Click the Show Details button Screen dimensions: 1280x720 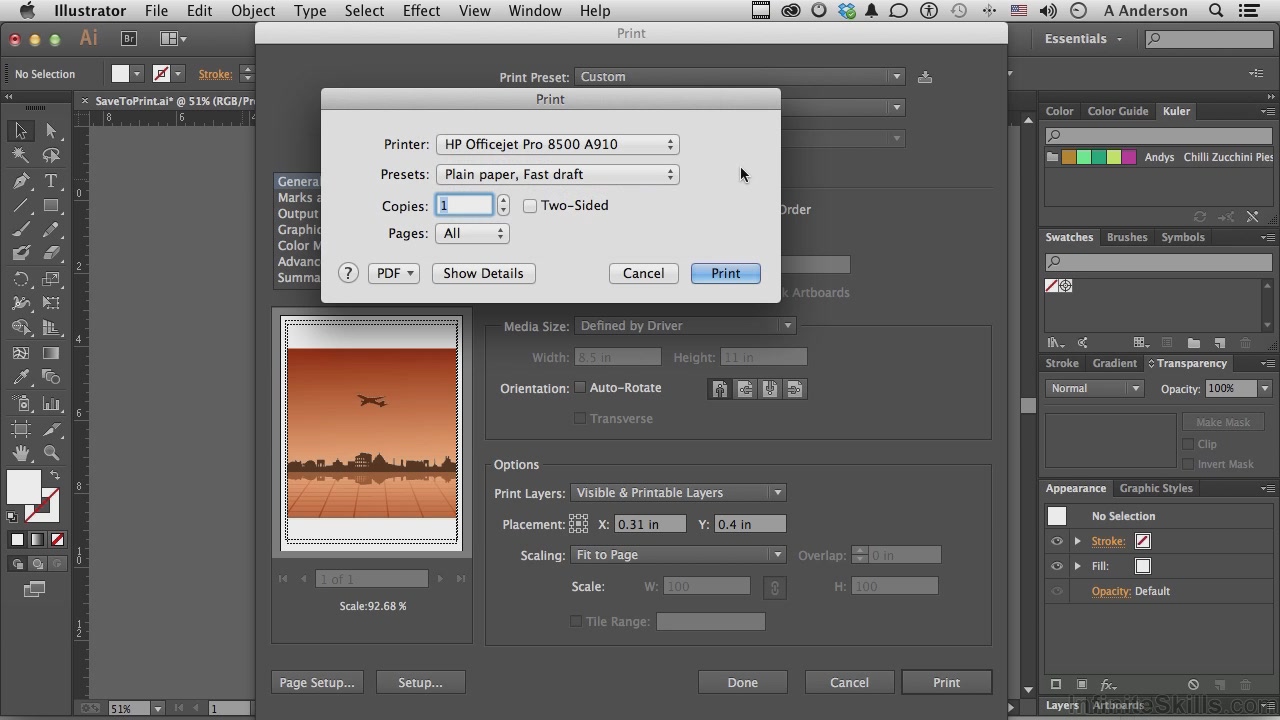coord(483,273)
